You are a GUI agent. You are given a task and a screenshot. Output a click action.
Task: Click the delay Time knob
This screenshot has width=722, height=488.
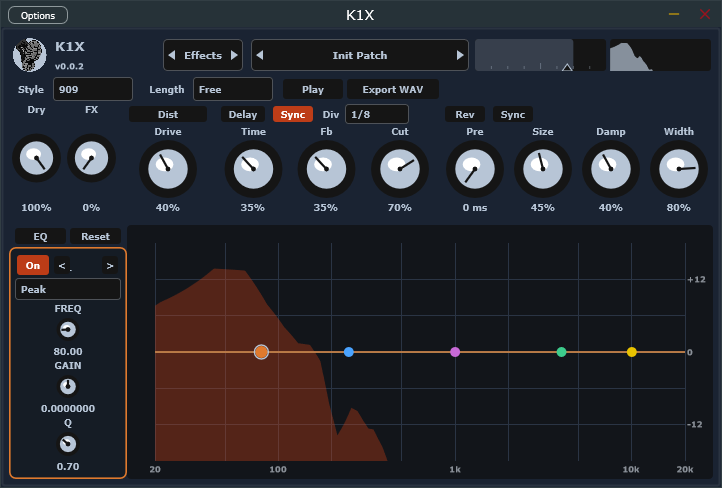pyautogui.click(x=253, y=169)
